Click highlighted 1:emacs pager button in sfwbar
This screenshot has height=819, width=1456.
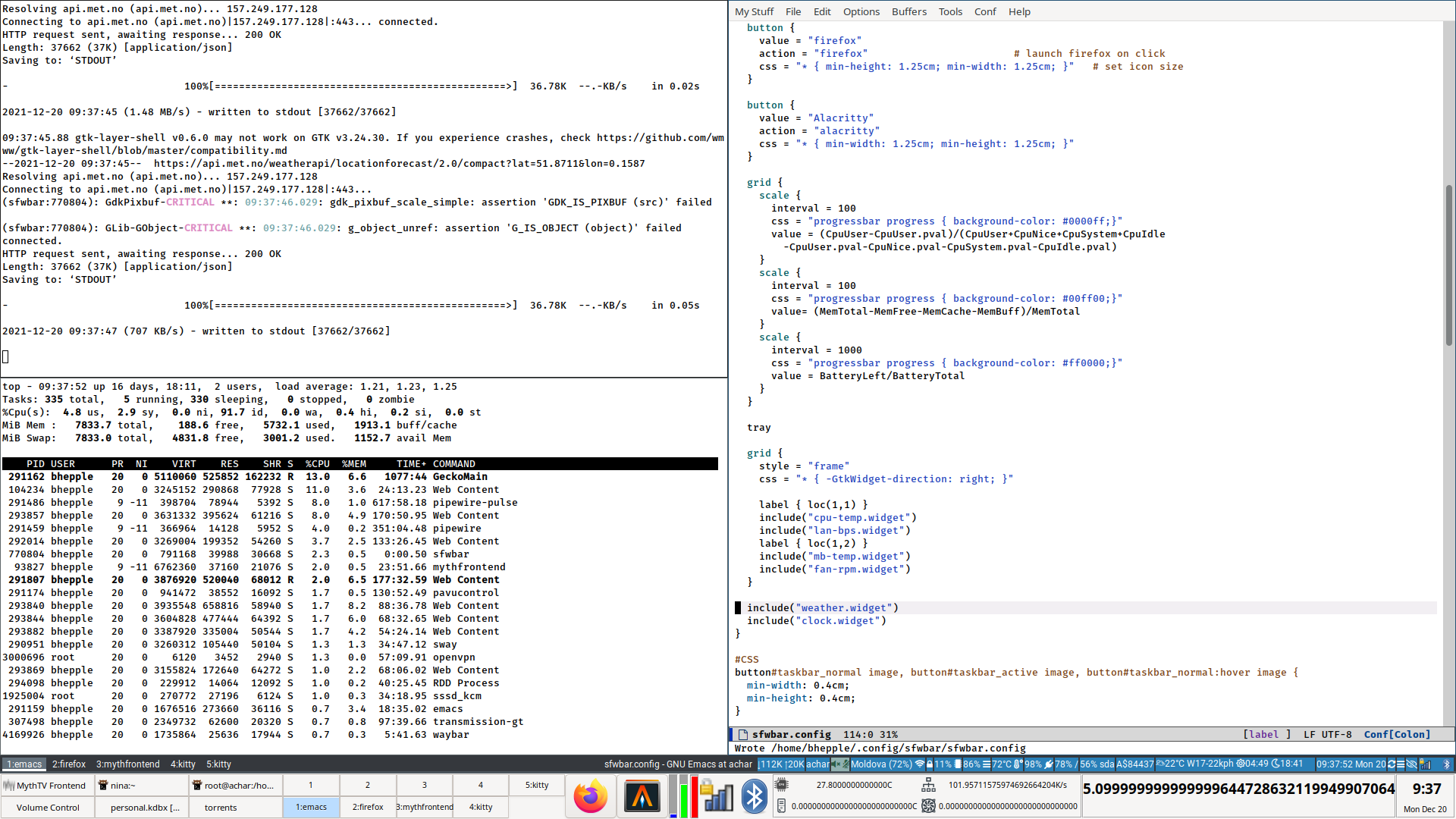(311, 807)
